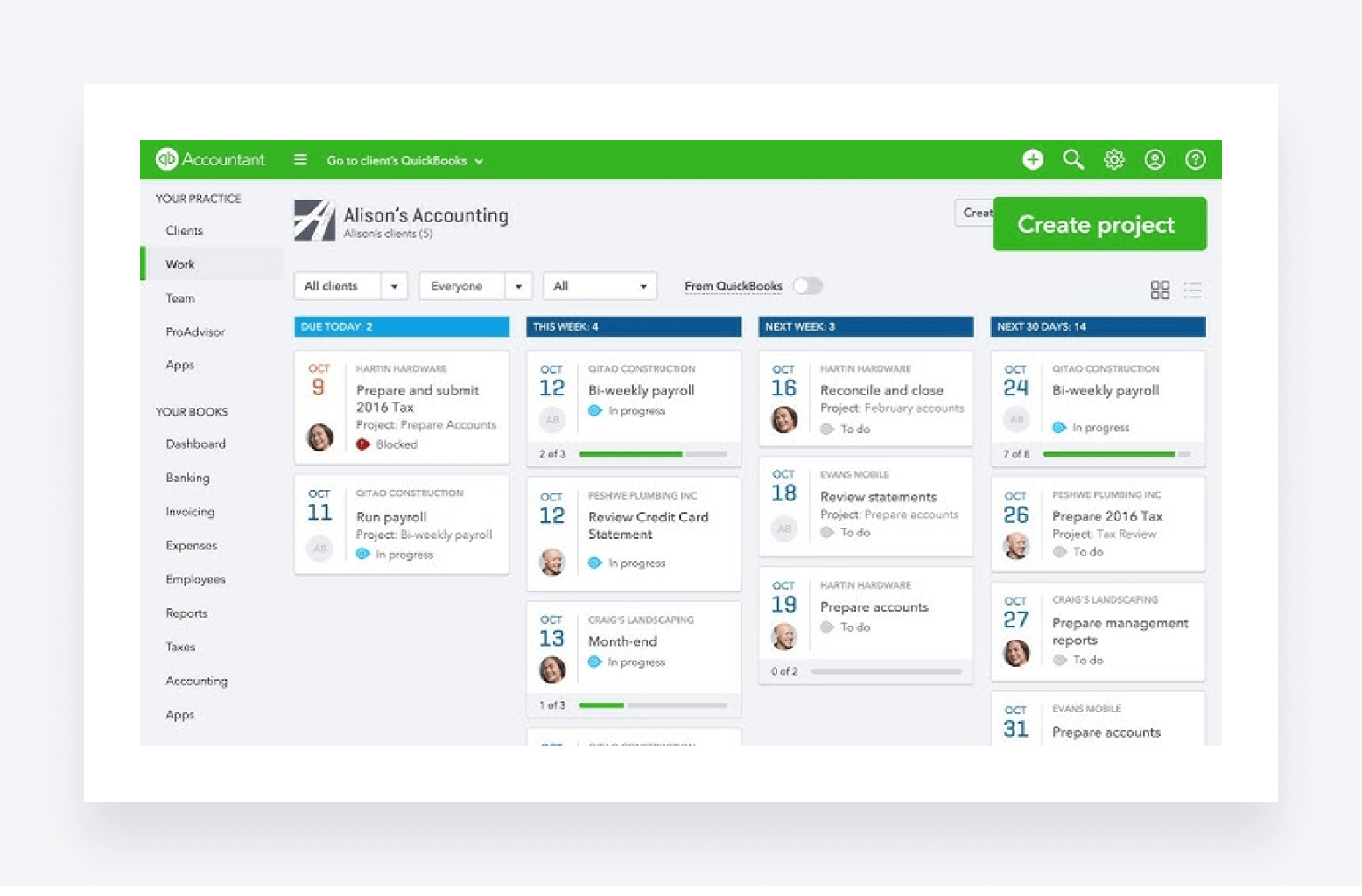The image size is (1362, 896).
Task: Open Apps under Your Practice
Action: pos(179,366)
